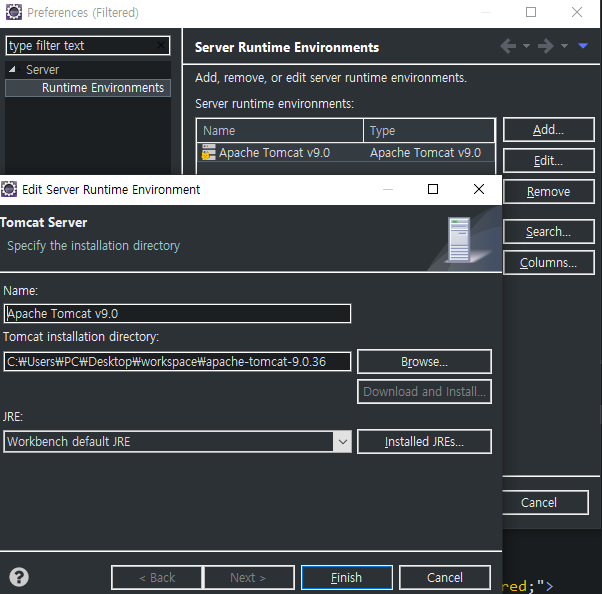Collapse the Server tree node

(12, 69)
